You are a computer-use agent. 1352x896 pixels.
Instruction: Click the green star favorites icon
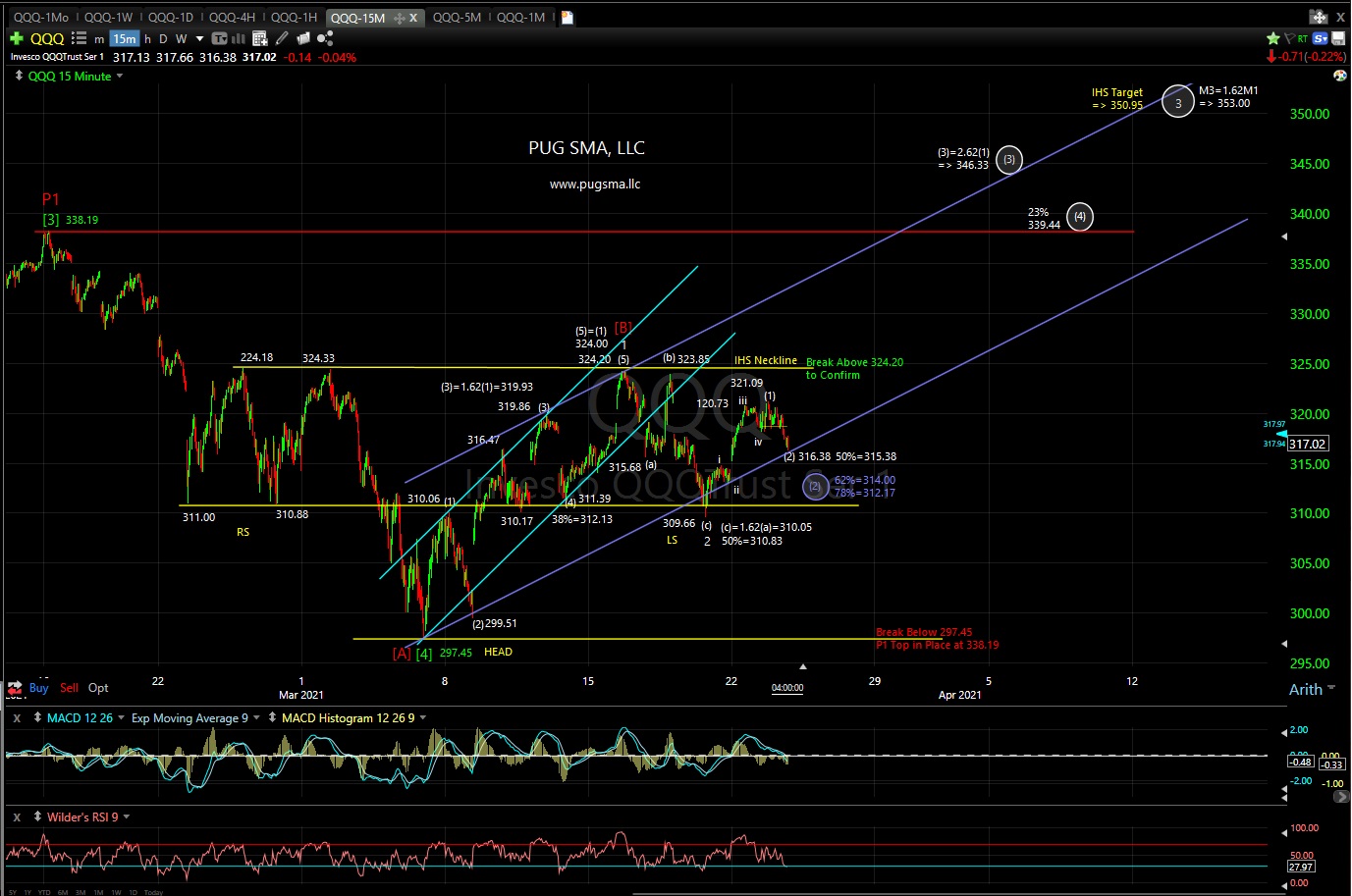pyautogui.click(x=1273, y=38)
